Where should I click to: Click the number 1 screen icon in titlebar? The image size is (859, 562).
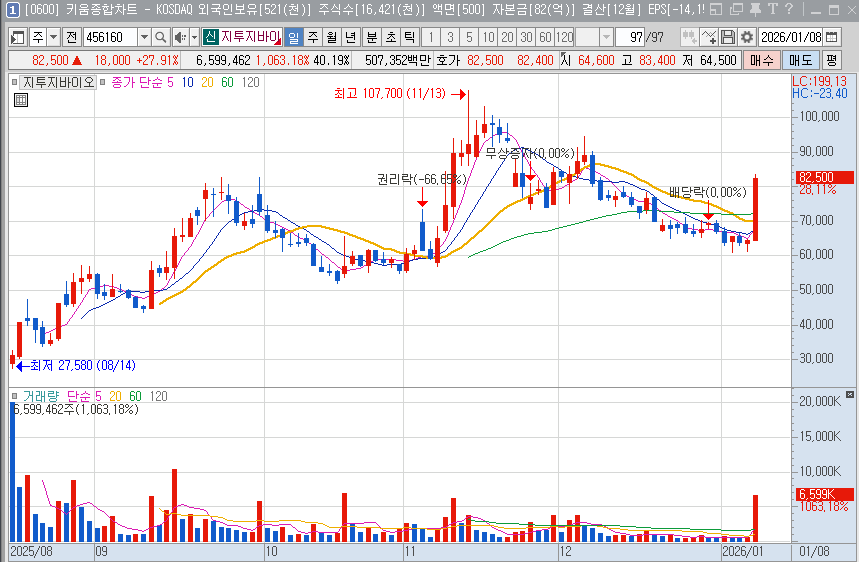[13, 9]
